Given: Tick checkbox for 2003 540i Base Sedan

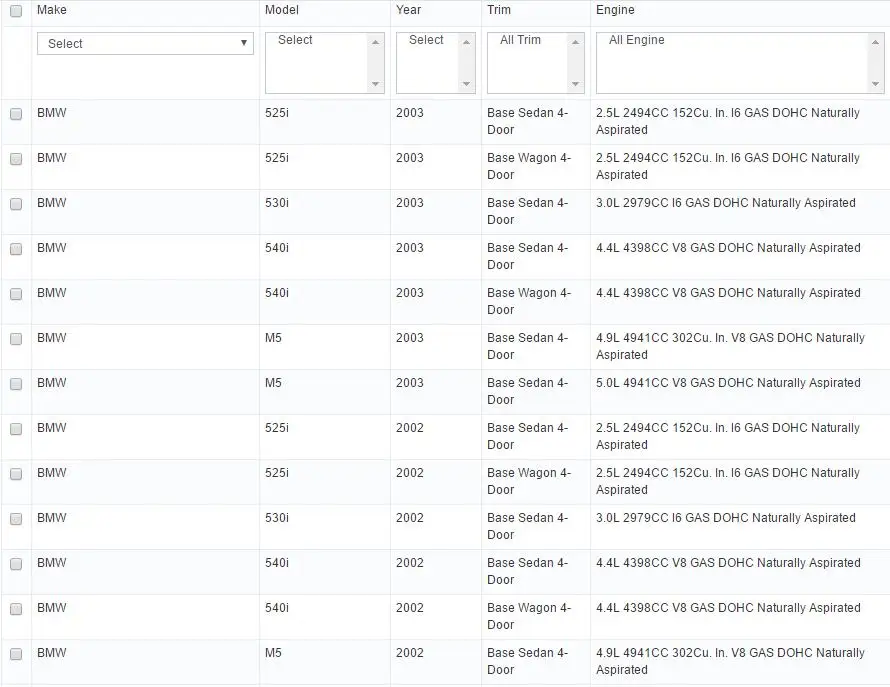Looking at the screenshot, I should [x=16, y=249].
